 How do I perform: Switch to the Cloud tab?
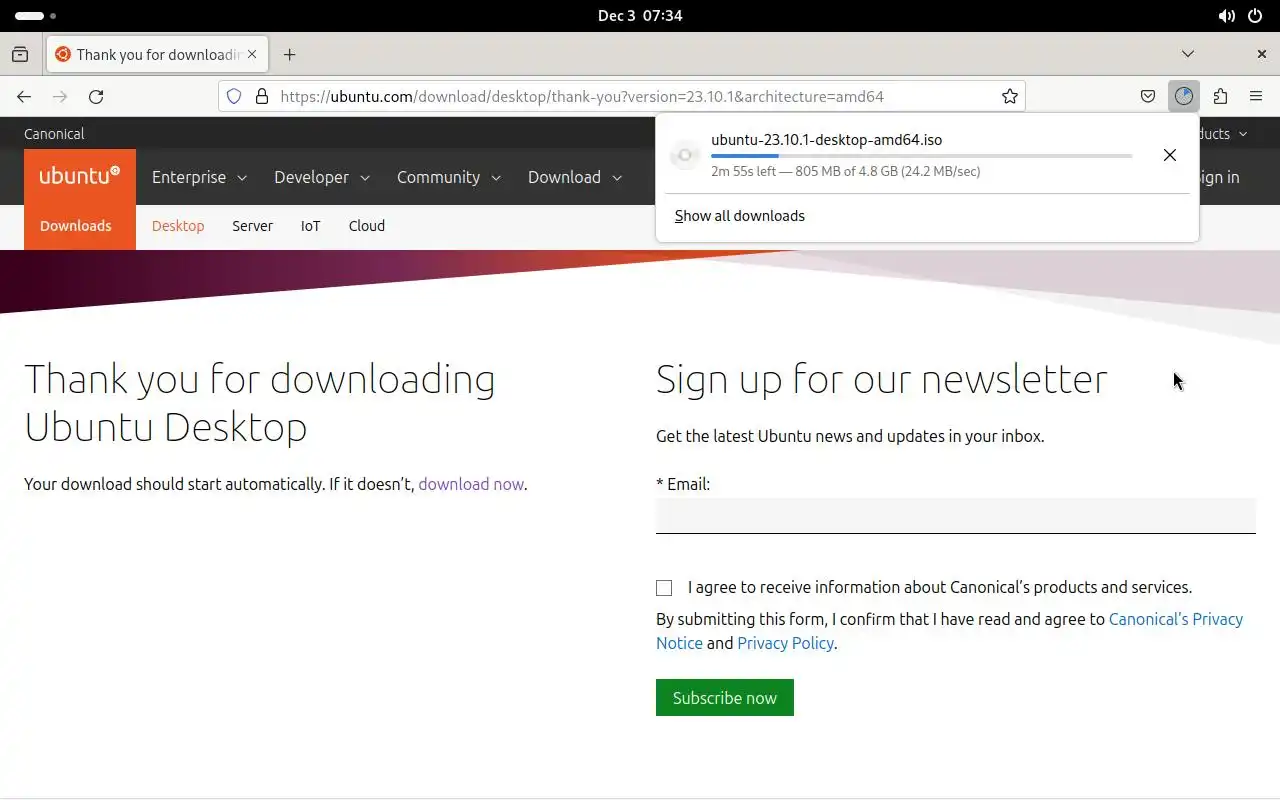(x=367, y=226)
